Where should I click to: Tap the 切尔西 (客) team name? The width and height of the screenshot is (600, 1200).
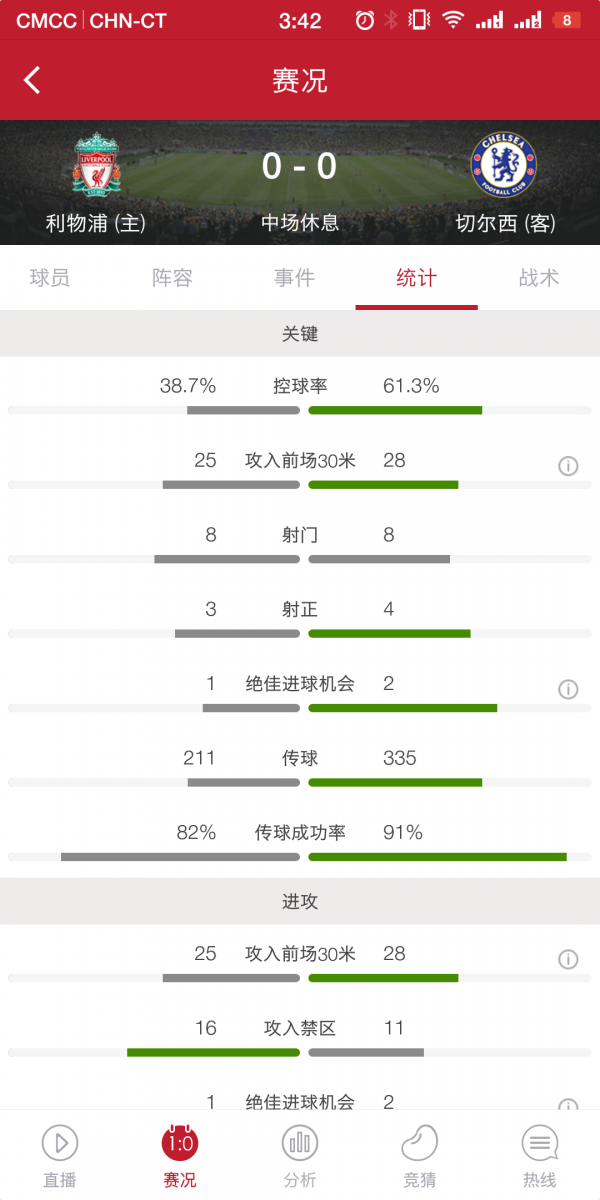click(x=506, y=223)
